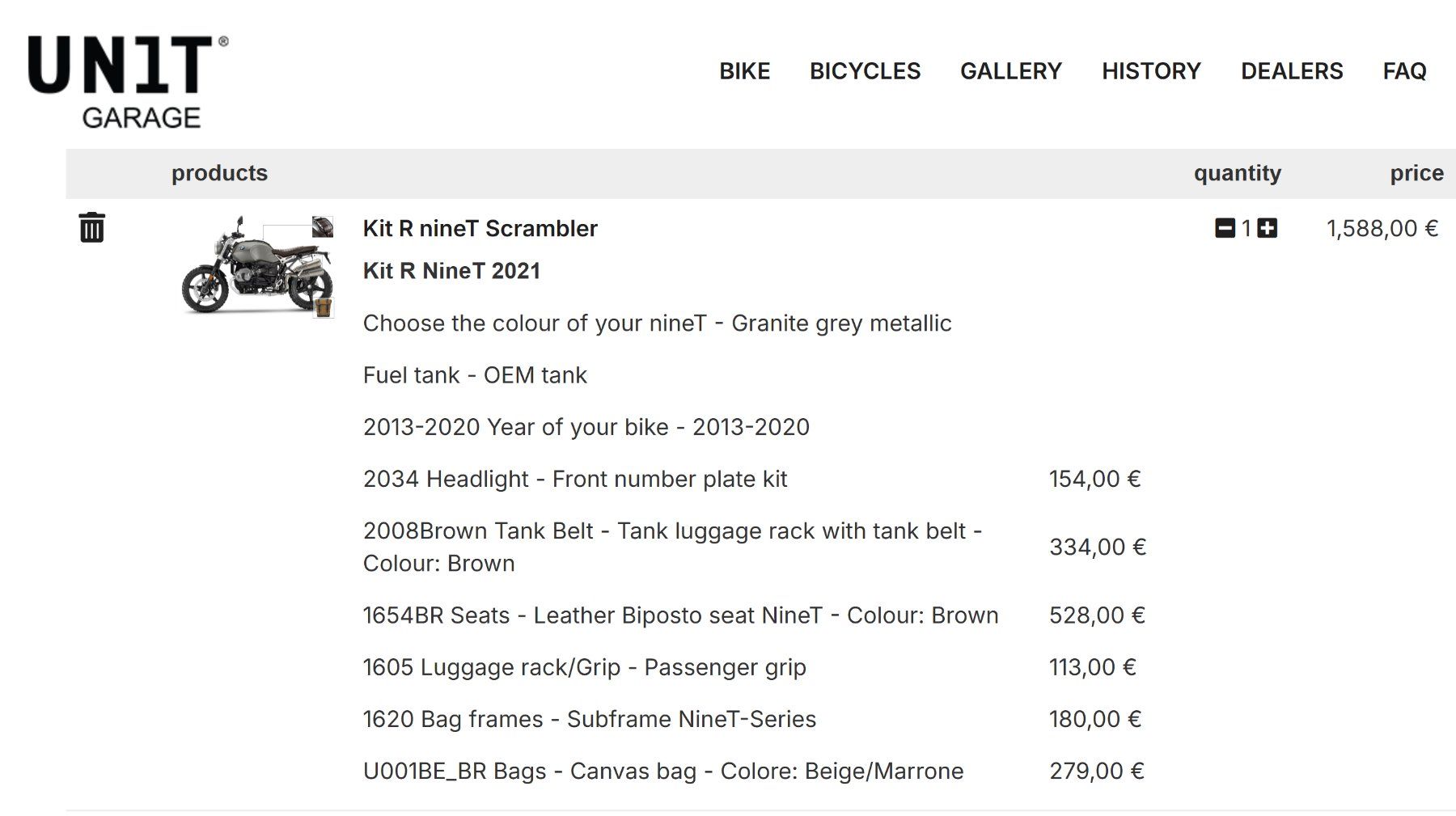Go to the GALLERY page
This screenshot has width=1456, height=816.
[x=1010, y=71]
